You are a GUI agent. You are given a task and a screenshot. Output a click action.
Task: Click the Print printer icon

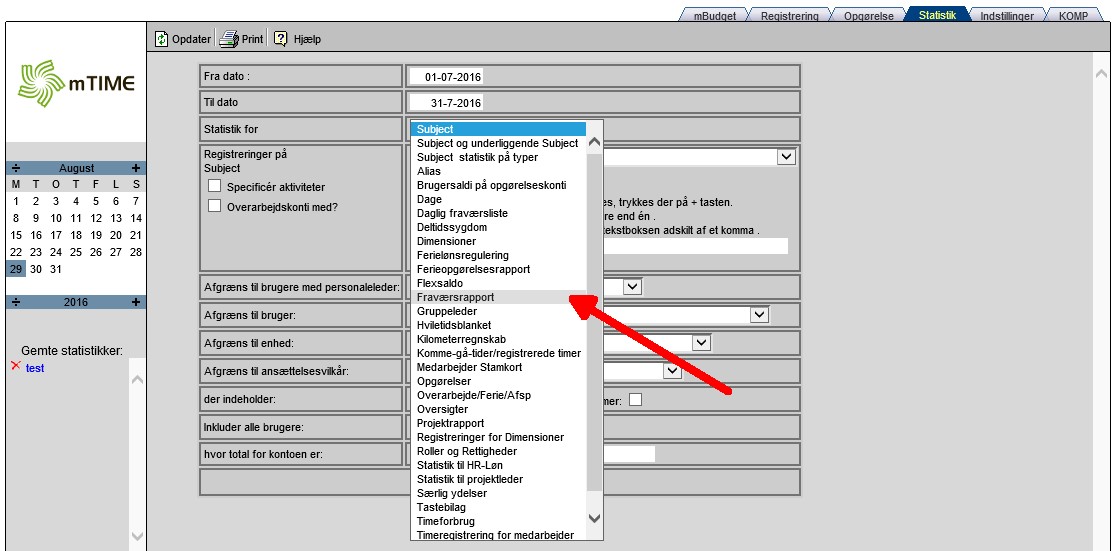pos(228,39)
